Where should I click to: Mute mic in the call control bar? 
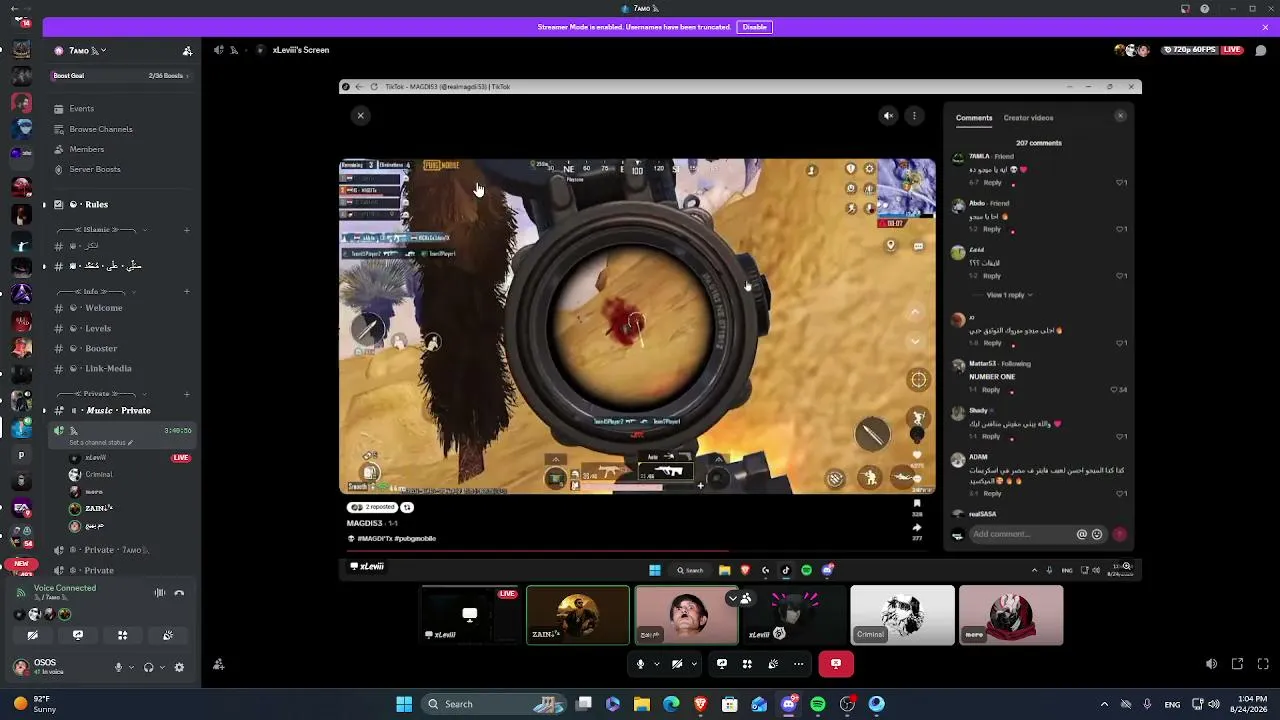point(641,663)
